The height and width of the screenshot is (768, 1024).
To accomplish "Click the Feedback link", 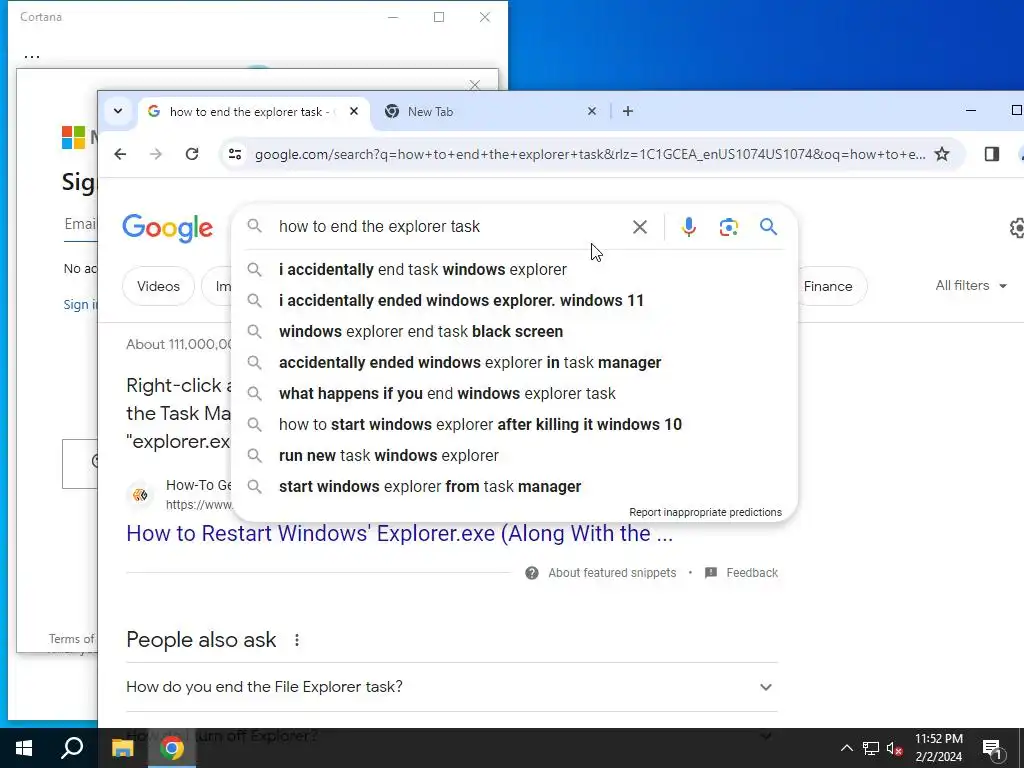I will (x=752, y=573).
